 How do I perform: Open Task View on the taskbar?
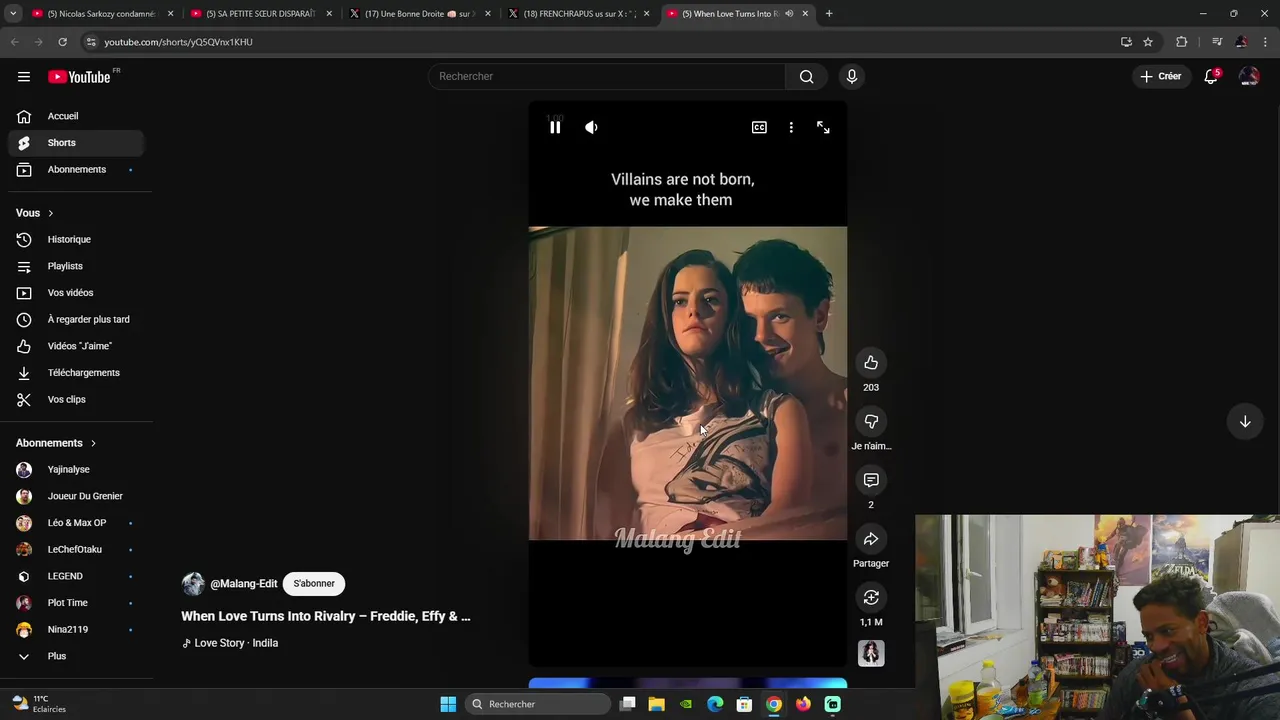[627, 704]
